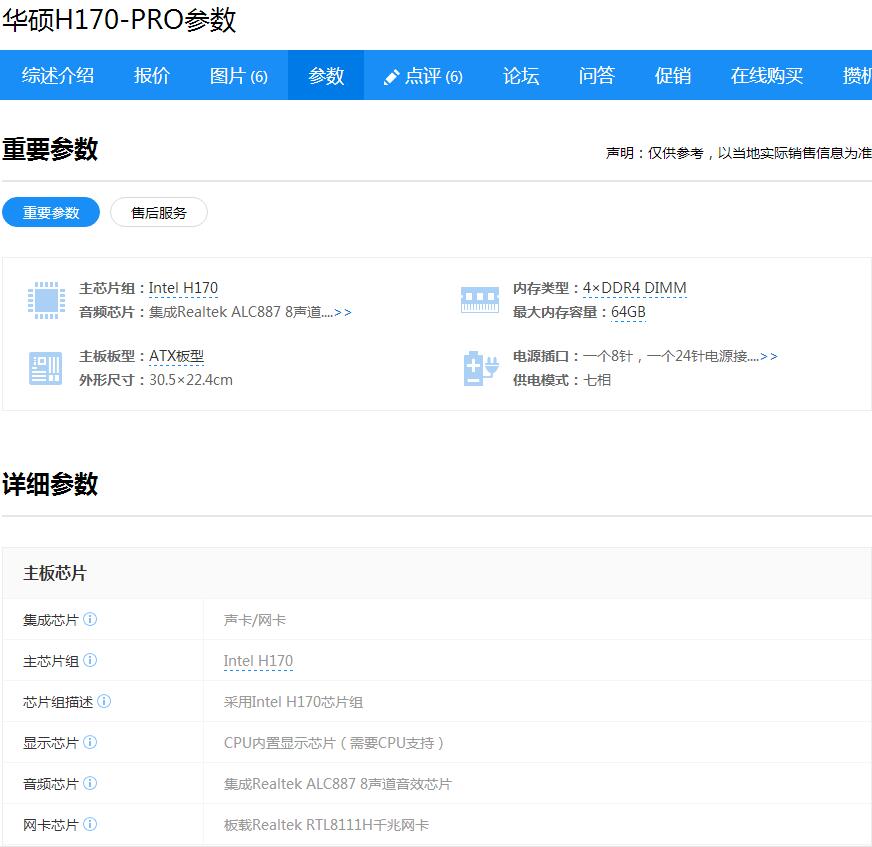872x847 pixels.
Task: Click info icon next to 主芯片组
Action: (x=90, y=660)
